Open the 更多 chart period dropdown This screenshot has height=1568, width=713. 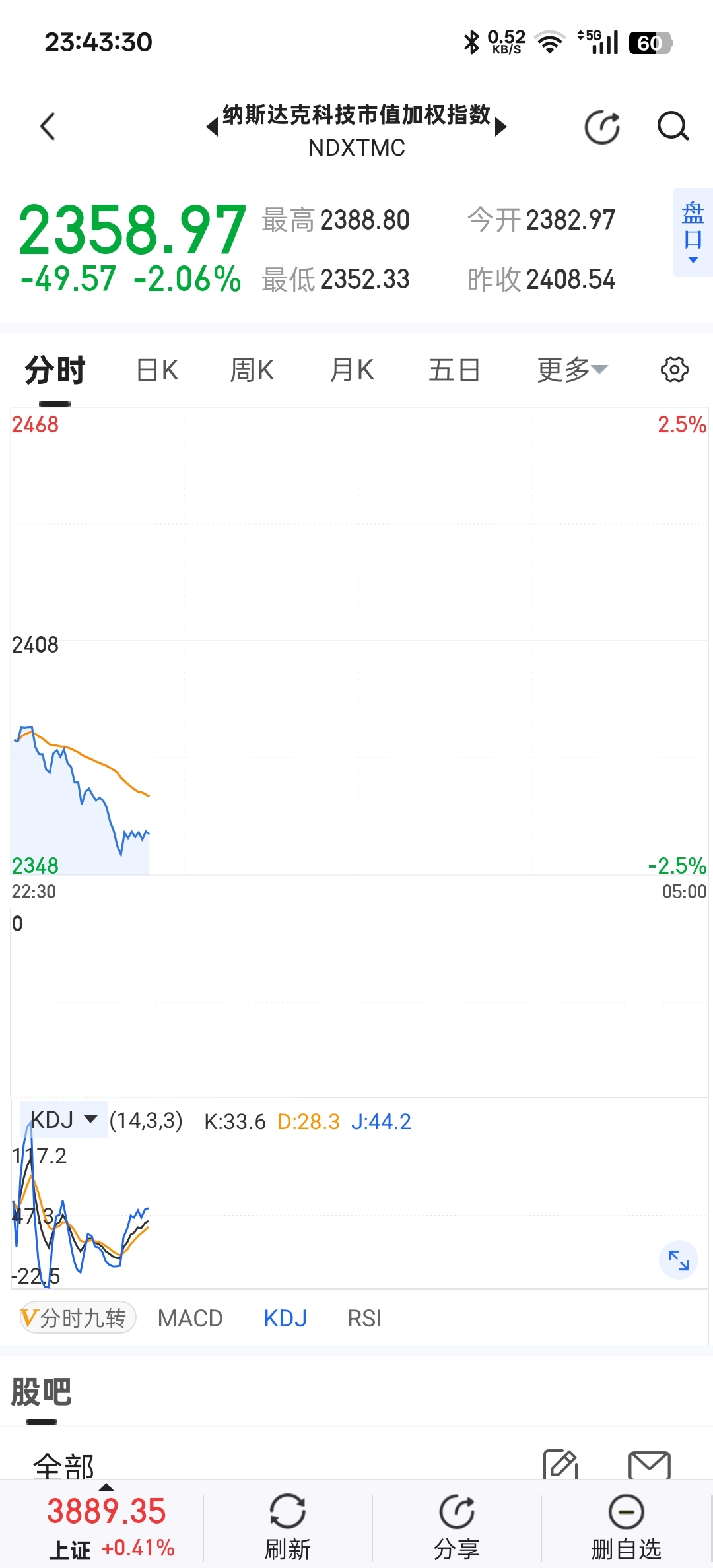(572, 370)
